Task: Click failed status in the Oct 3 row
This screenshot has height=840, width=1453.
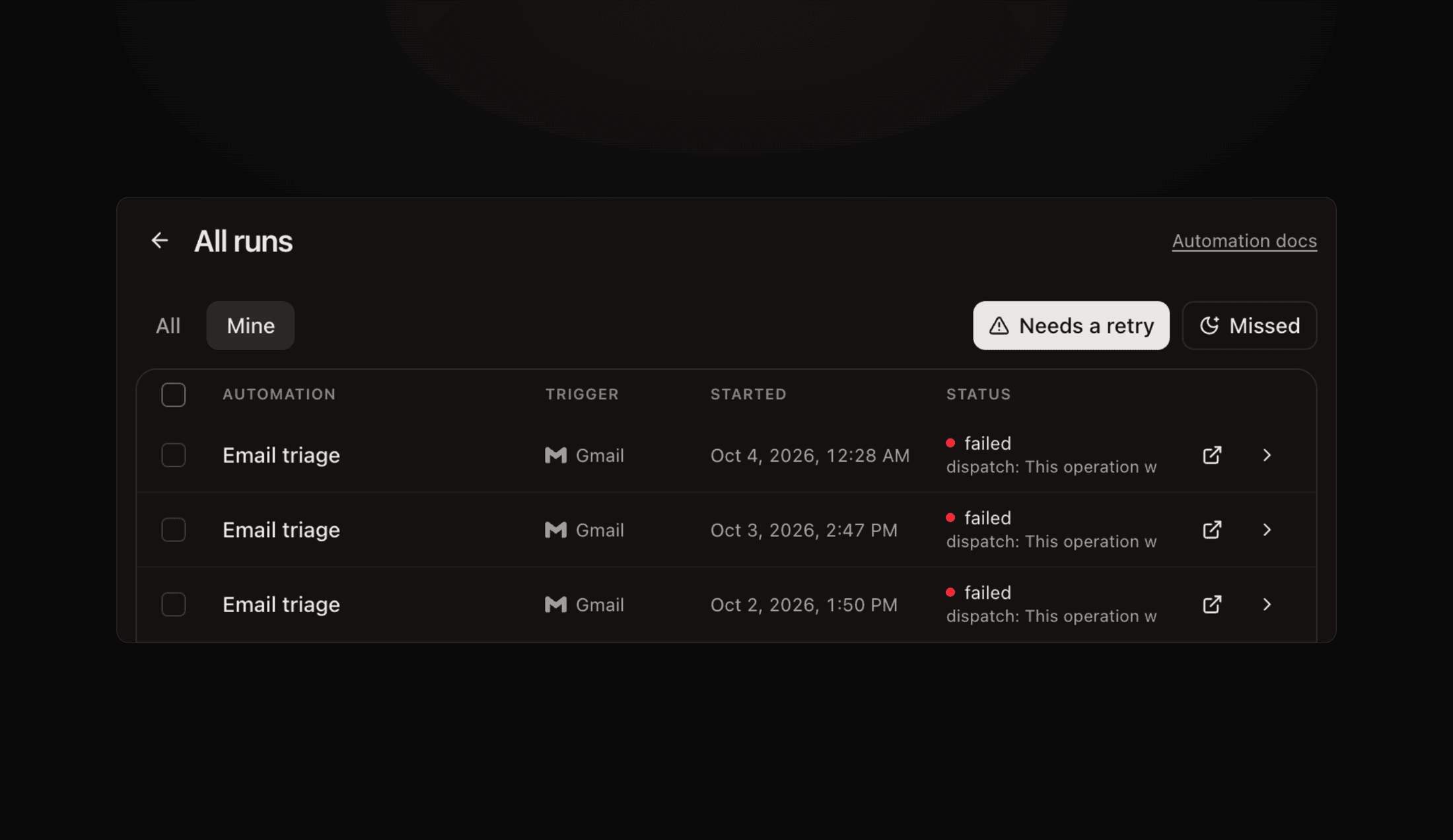Action: click(979, 518)
